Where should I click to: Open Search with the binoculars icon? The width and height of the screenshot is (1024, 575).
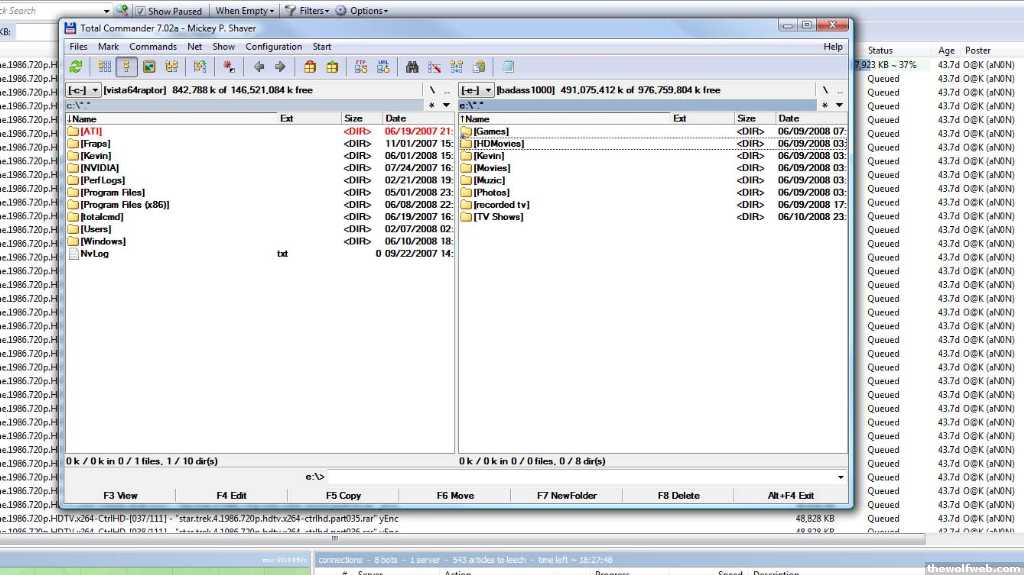pos(412,67)
